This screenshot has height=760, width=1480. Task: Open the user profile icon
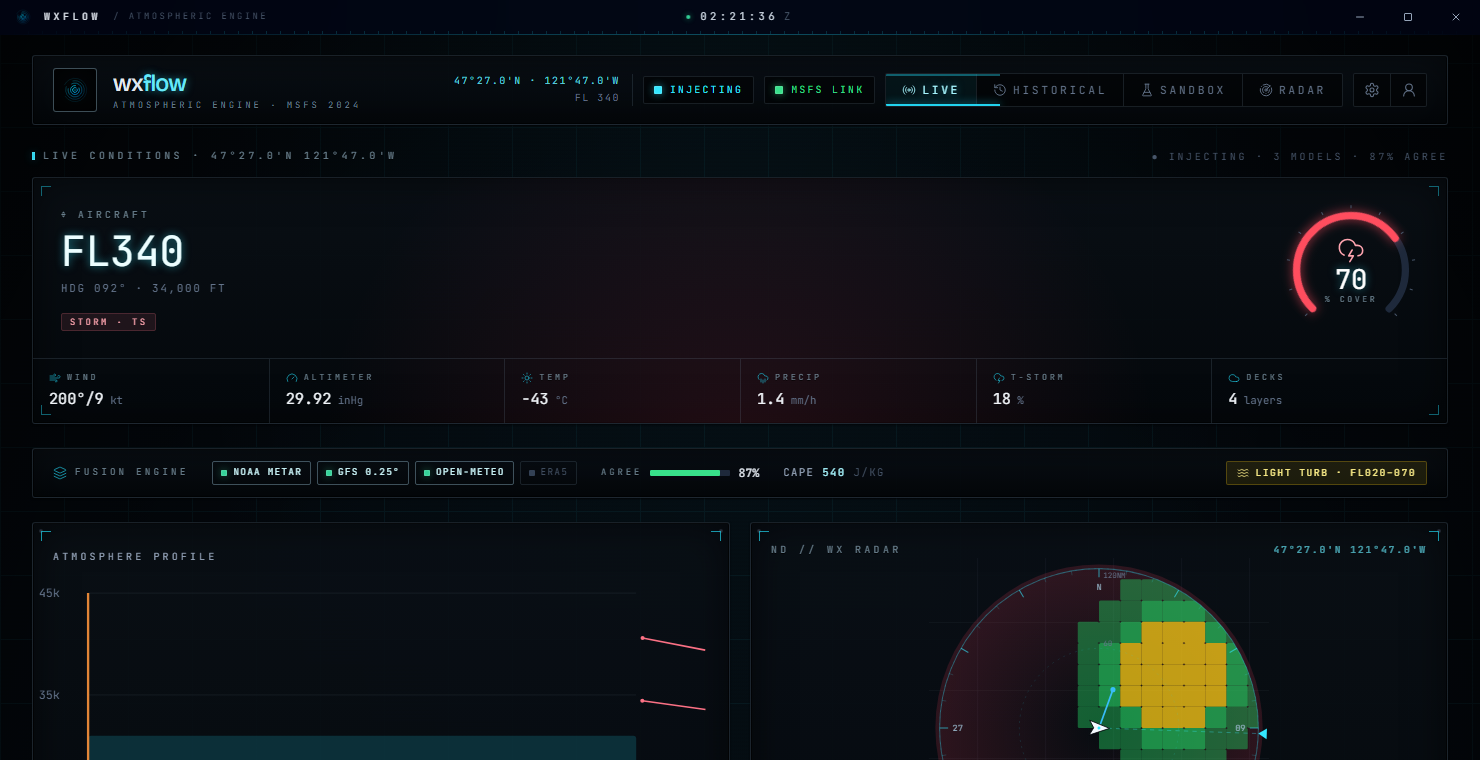pyautogui.click(x=1409, y=90)
